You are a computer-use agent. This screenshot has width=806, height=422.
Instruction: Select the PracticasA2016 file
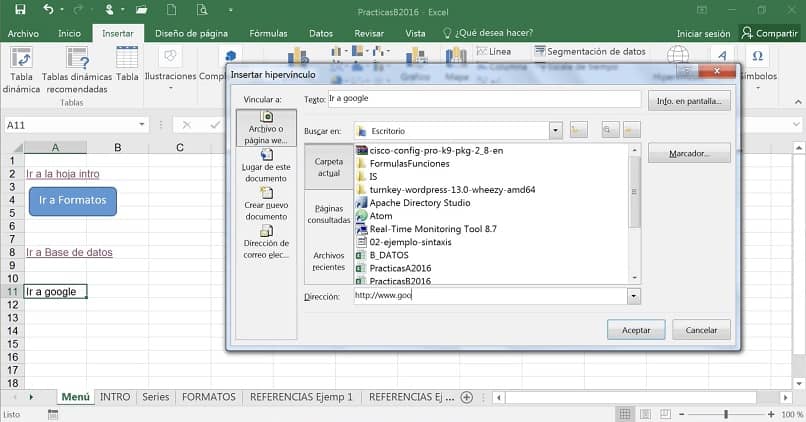tap(400, 268)
